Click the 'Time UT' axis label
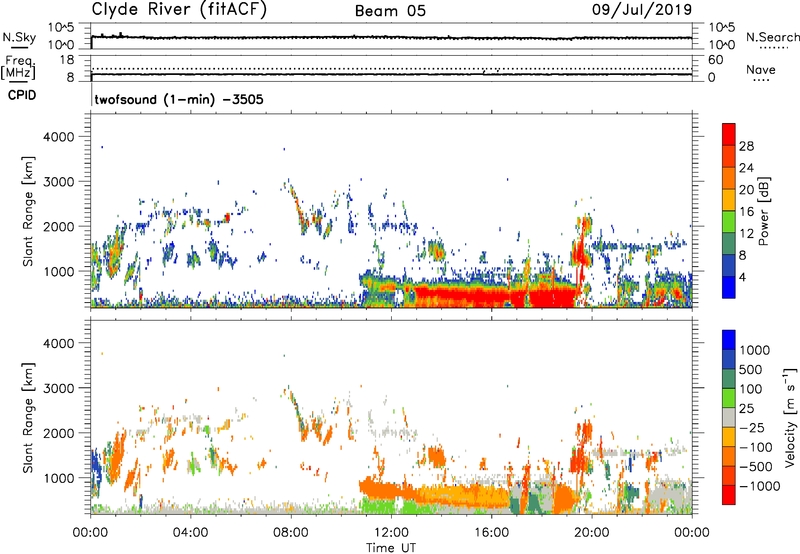This screenshot has height=554, width=800. tap(391, 548)
